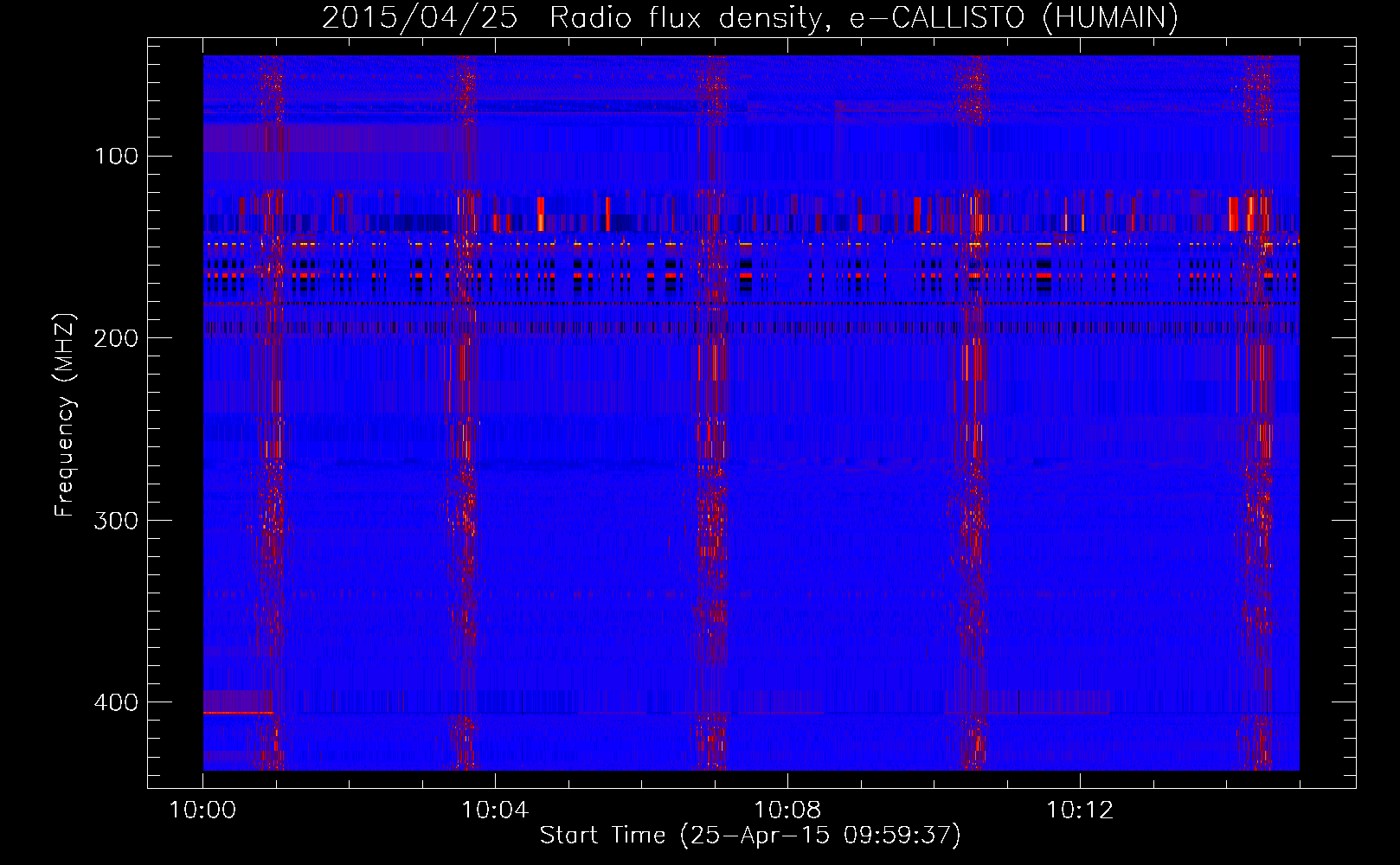Select the date '2015/04/25' in the title
1400x865 pixels.
click(420, 17)
